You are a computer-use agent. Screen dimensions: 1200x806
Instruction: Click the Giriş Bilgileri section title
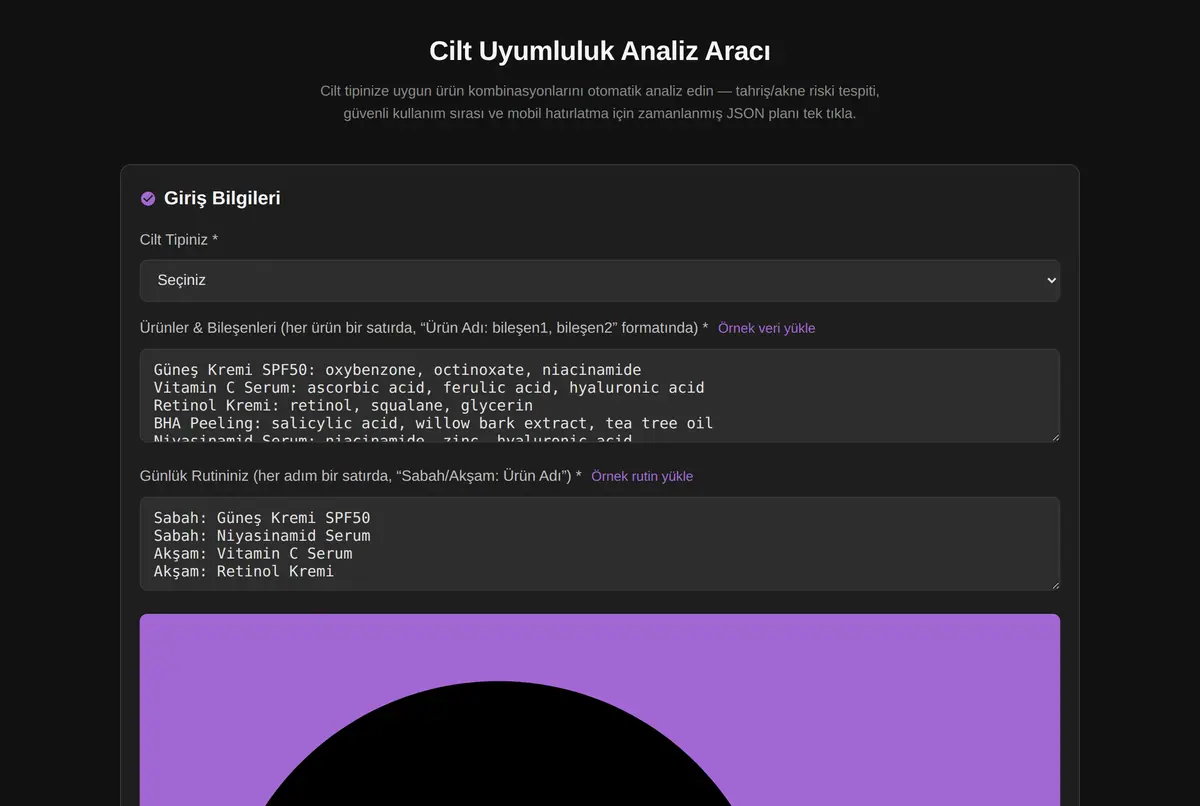(x=222, y=198)
